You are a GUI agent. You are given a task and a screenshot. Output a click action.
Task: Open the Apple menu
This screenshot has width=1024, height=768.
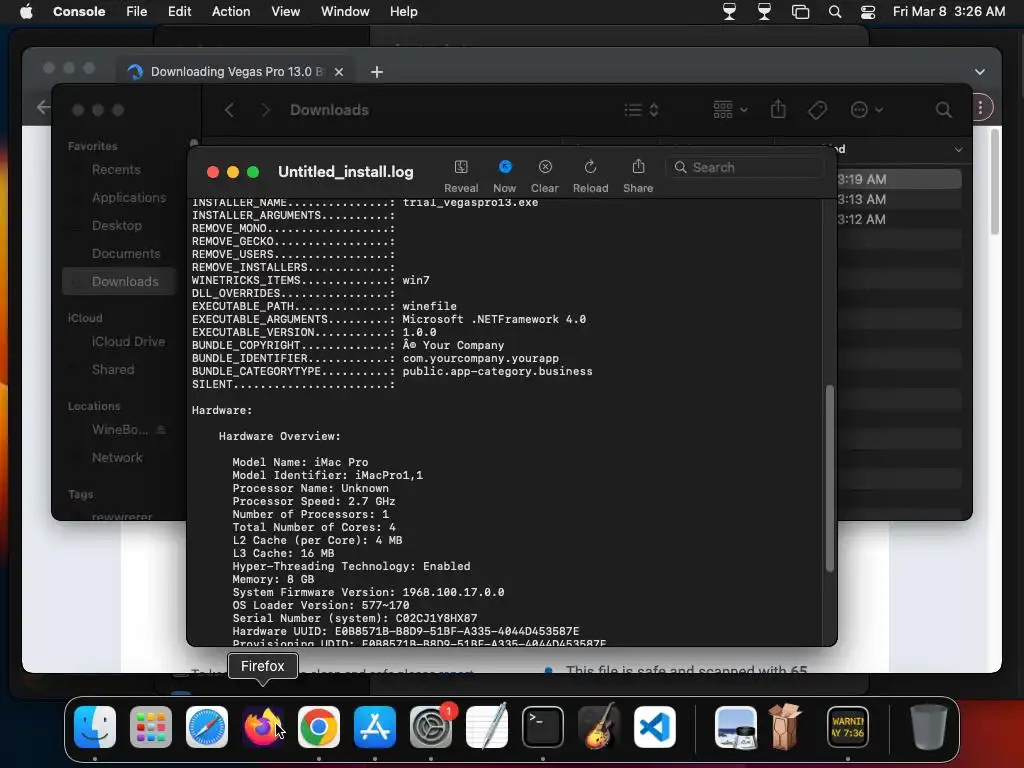coord(26,12)
